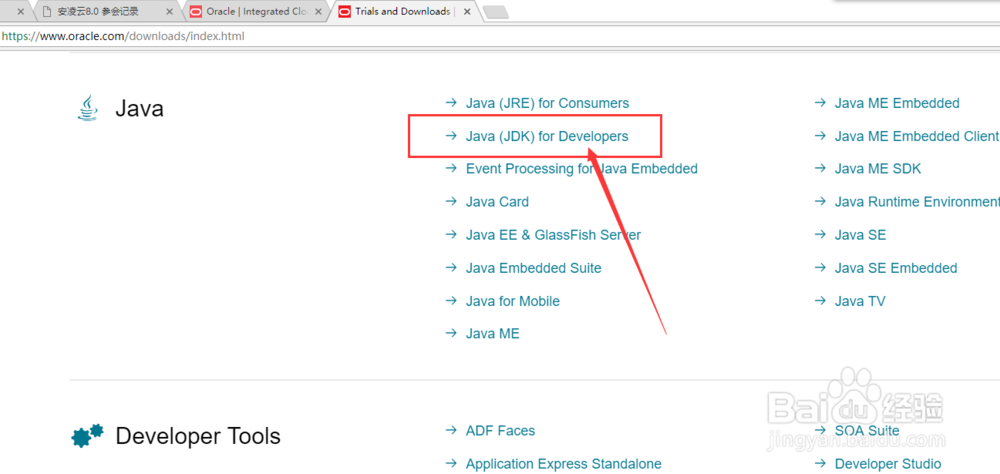Screen dimensions: 1000x474
Task: Click arrow icon before ADF Faces
Action: (451, 431)
